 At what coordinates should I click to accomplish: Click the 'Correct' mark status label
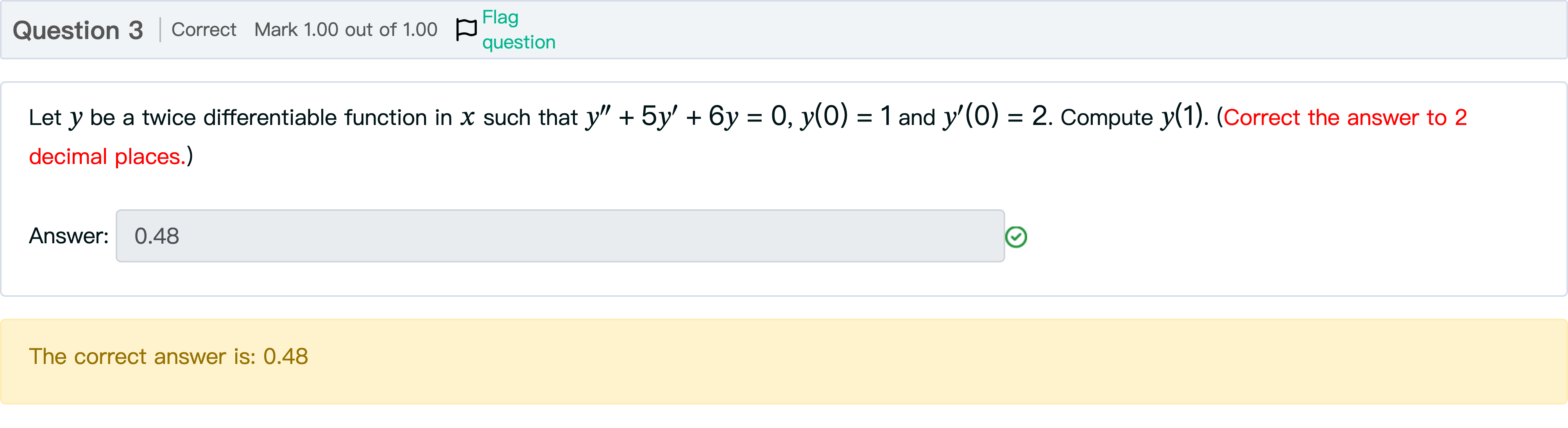pyautogui.click(x=203, y=29)
